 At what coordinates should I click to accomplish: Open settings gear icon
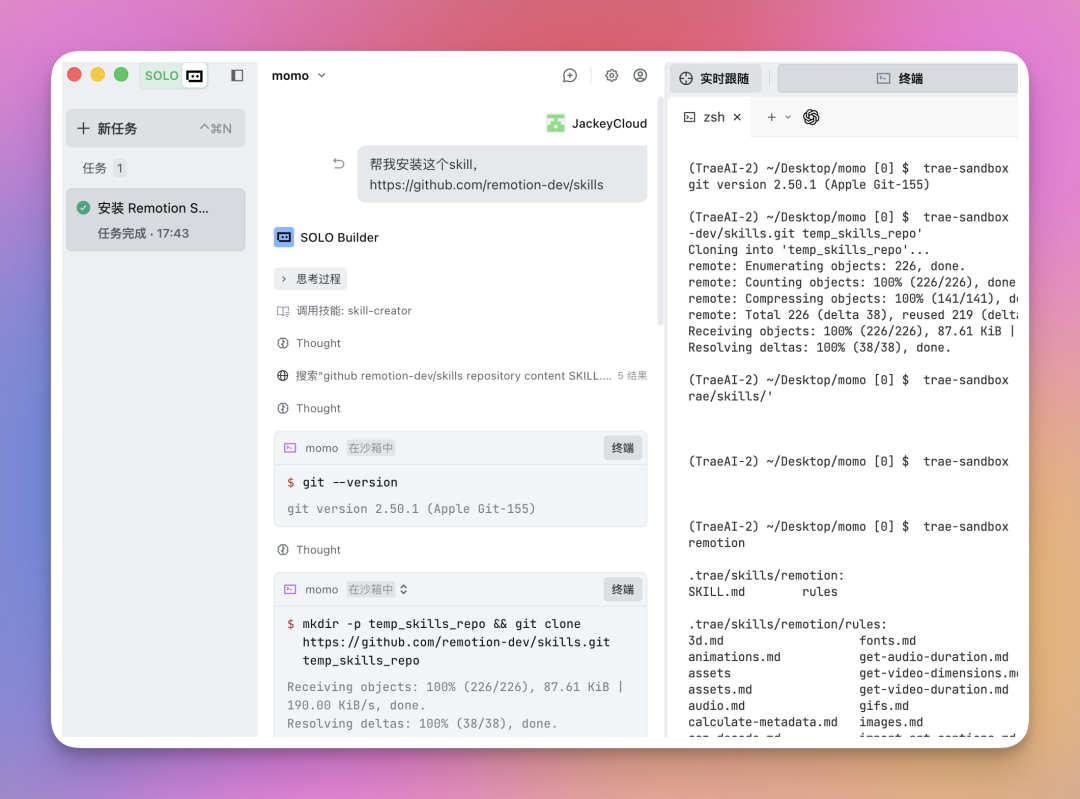point(612,76)
